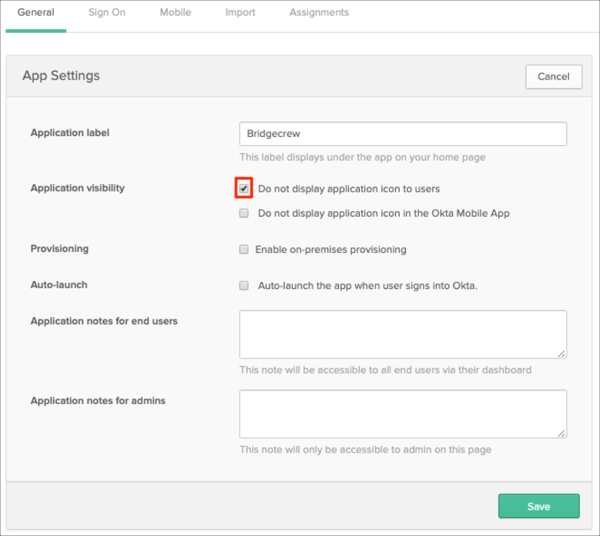Click the General tab
The height and width of the screenshot is (536, 600).
(x=36, y=13)
